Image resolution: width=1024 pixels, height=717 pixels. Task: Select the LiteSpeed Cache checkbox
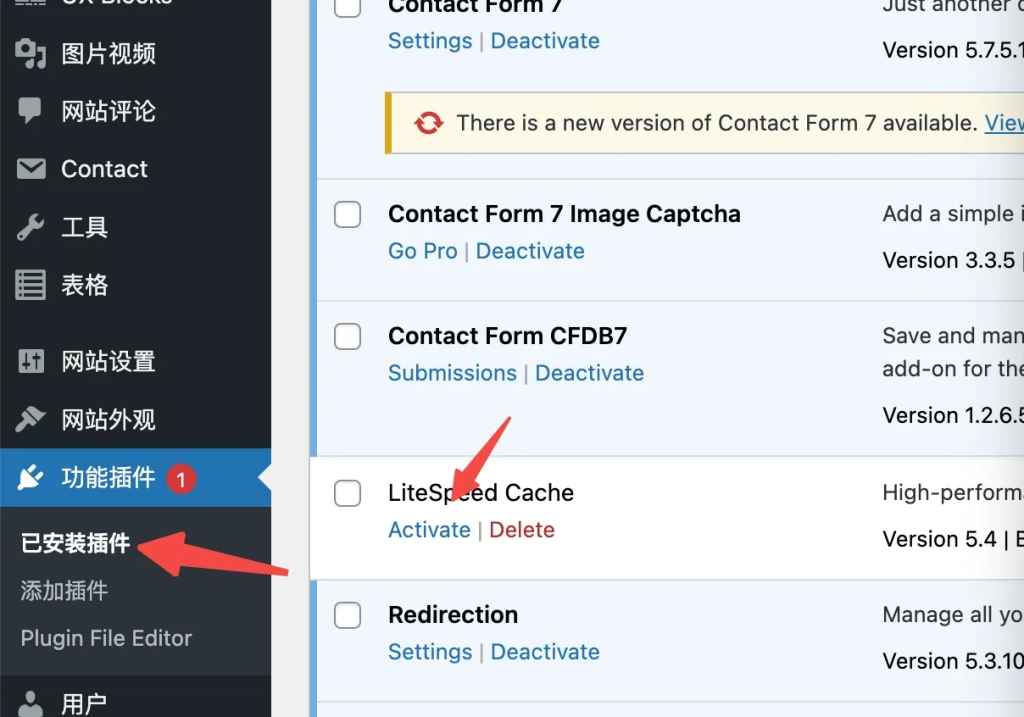[347, 493]
